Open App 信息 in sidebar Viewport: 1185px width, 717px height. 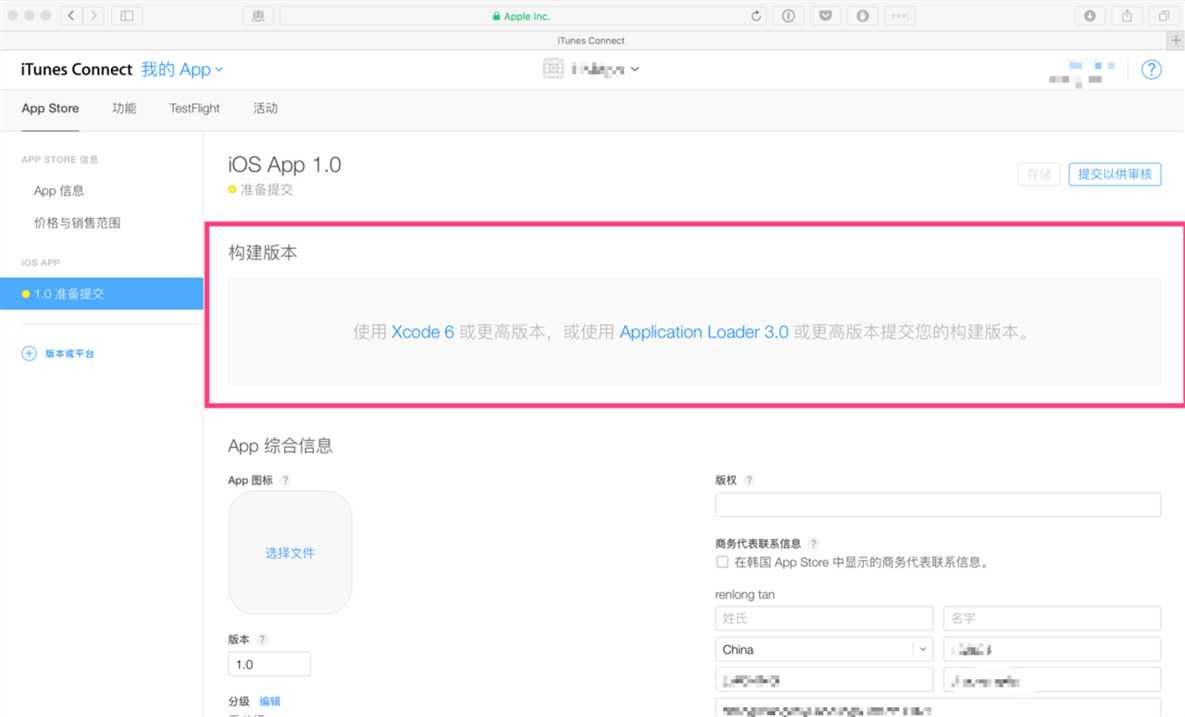(x=59, y=191)
